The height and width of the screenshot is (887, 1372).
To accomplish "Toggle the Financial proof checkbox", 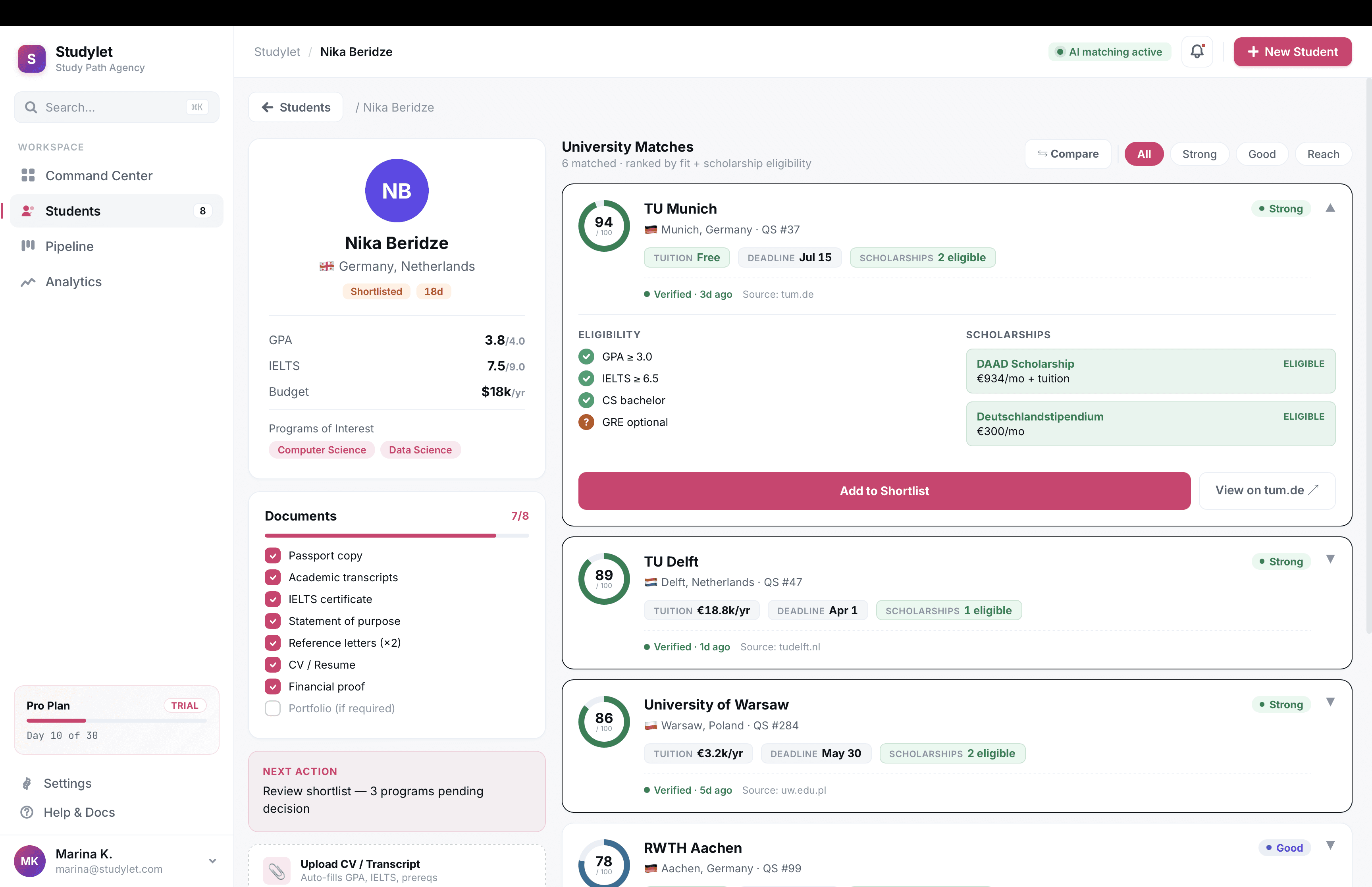I will tap(273, 686).
